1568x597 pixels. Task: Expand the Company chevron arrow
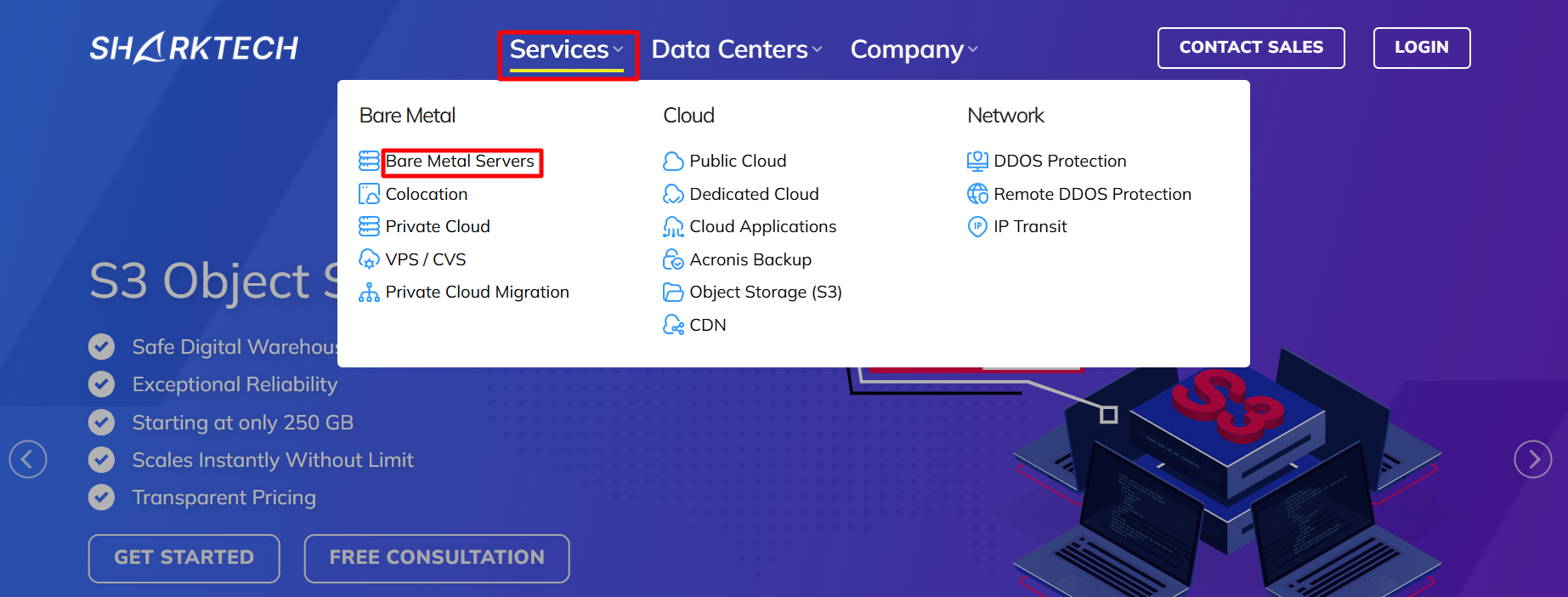(x=973, y=50)
